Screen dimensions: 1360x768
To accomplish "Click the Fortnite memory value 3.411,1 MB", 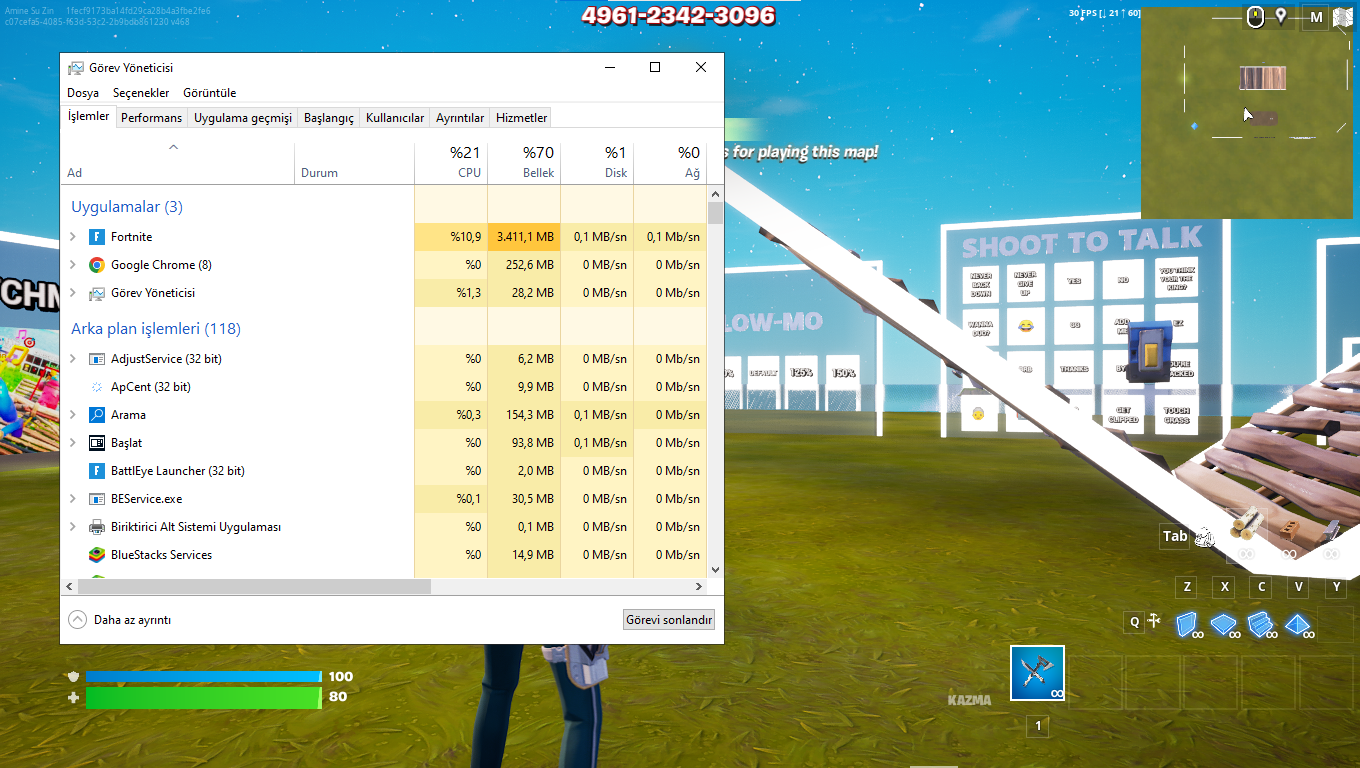I will (524, 237).
